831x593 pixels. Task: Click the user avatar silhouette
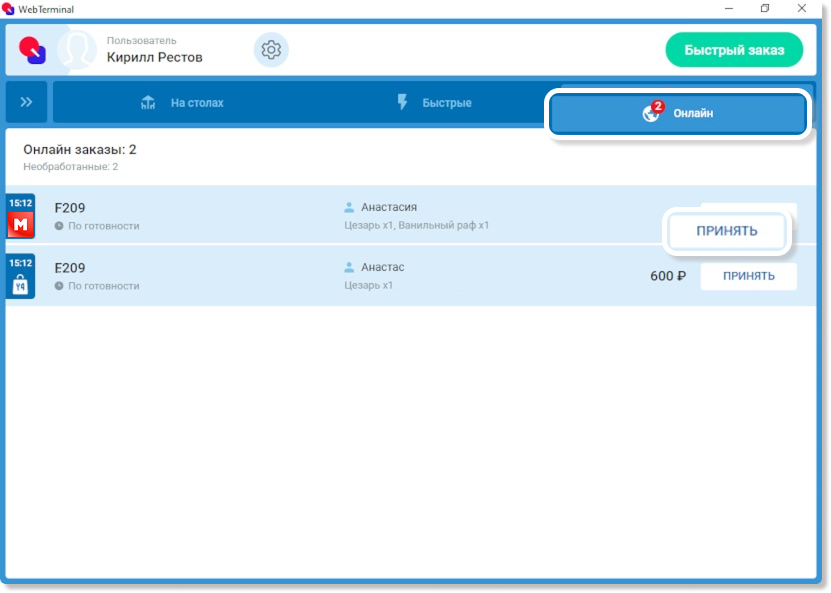point(76,50)
